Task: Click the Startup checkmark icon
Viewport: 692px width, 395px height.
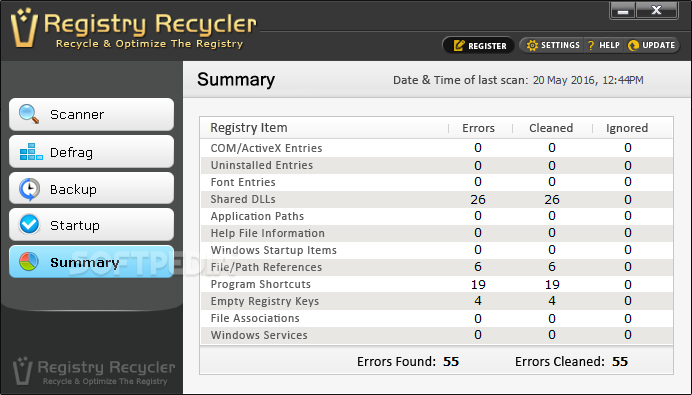Action: tap(29, 225)
